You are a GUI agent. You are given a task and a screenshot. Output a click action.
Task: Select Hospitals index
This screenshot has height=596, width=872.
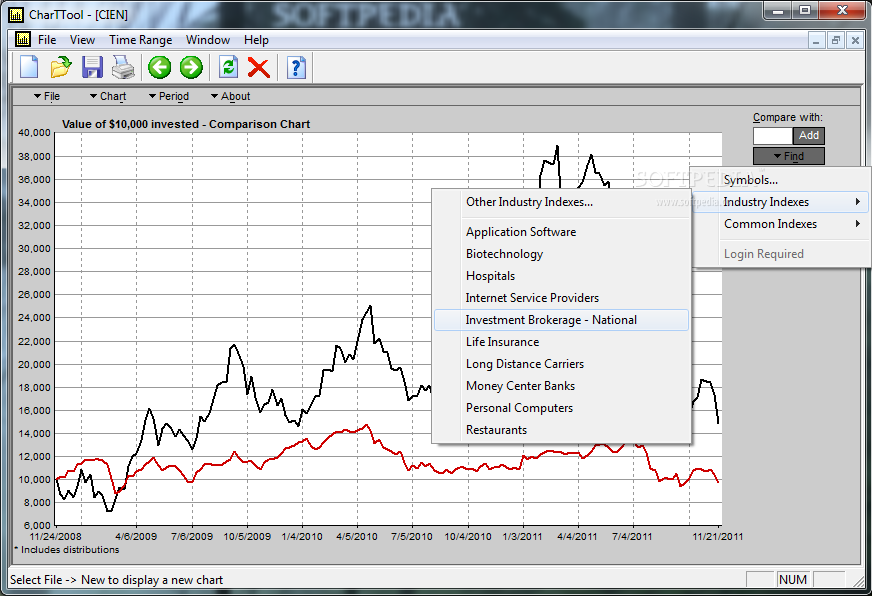561,276
